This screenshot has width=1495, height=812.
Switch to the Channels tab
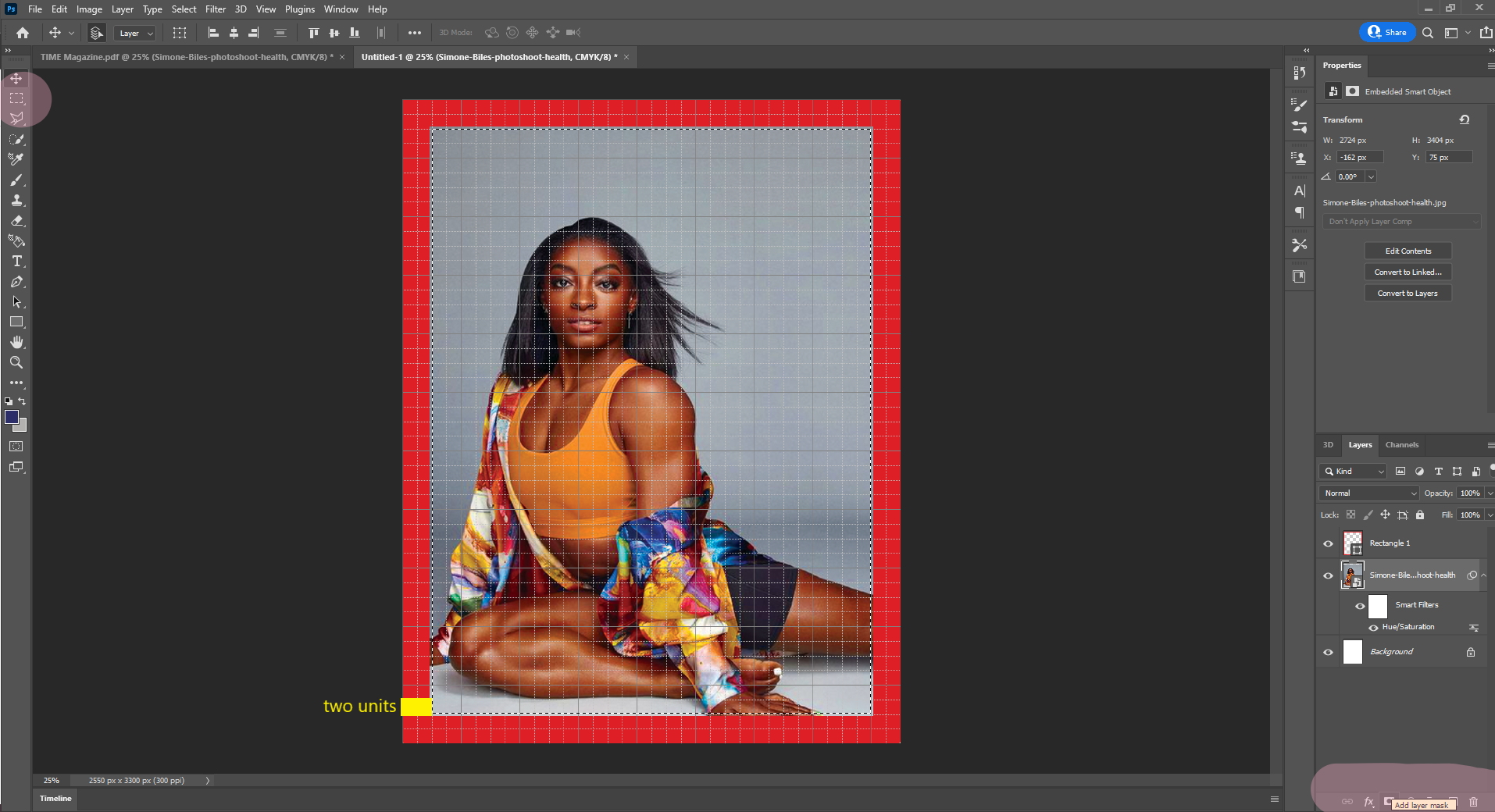pos(1401,445)
